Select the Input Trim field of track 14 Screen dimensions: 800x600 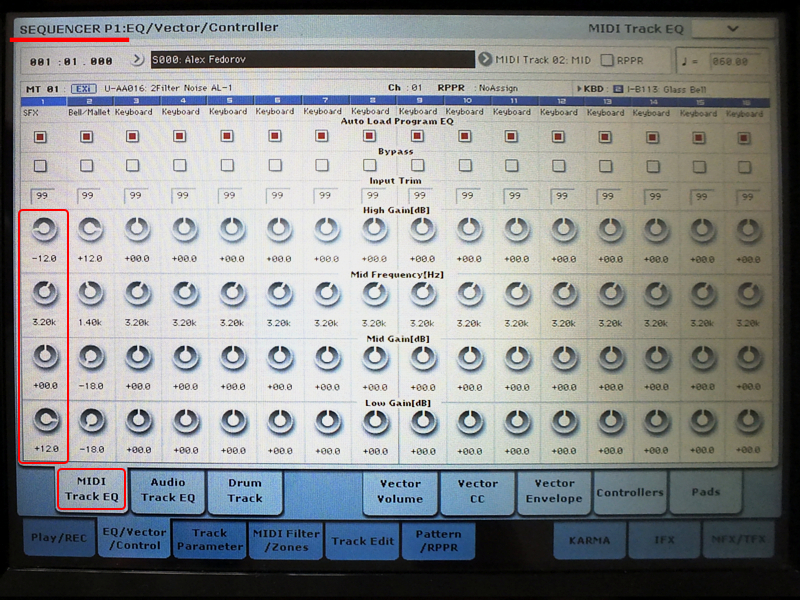pos(655,196)
